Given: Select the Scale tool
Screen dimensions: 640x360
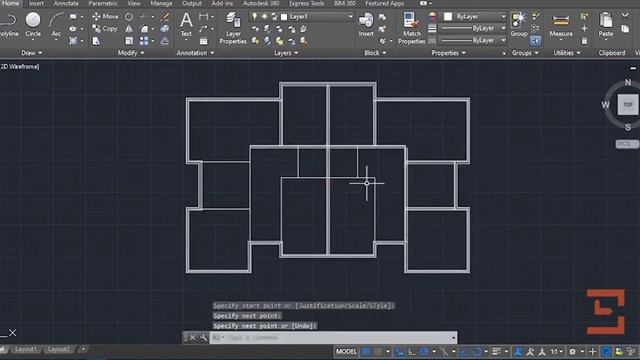Looking at the screenshot, I should pyautogui.click(x=129, y=41).
